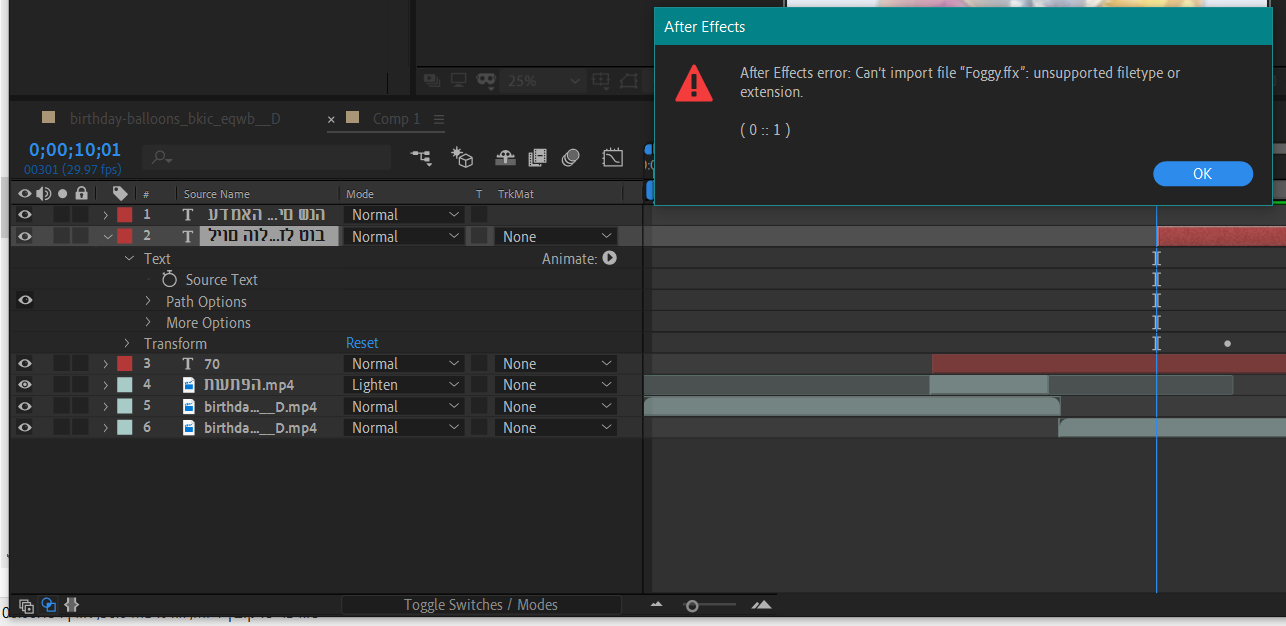Expand the Transform group chevron
Viewport: 1286px width, 626px height.
127,343
